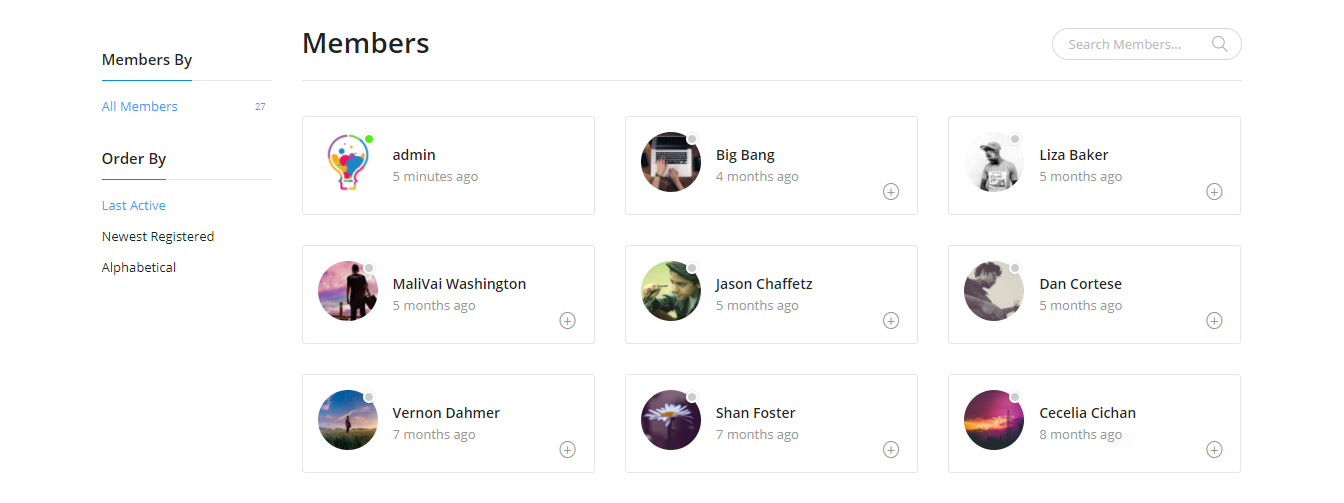This screenshot has width=1344, height=503.
Task: Sort members by Newest Registered
Action: [158, 236]
